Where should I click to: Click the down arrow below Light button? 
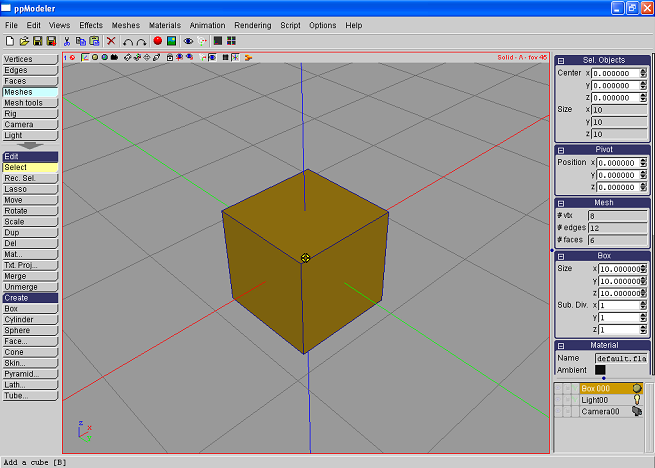point(30,145)
